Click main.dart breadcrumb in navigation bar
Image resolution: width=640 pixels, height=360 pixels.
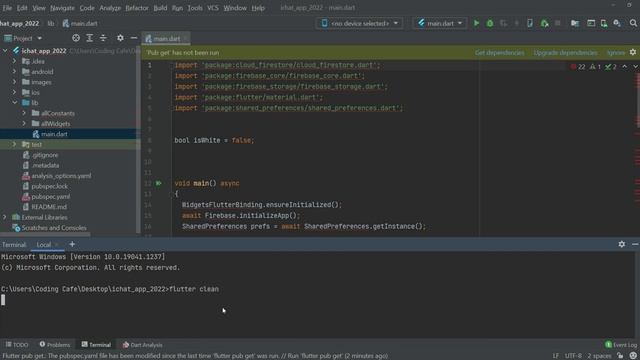[80, 24]
